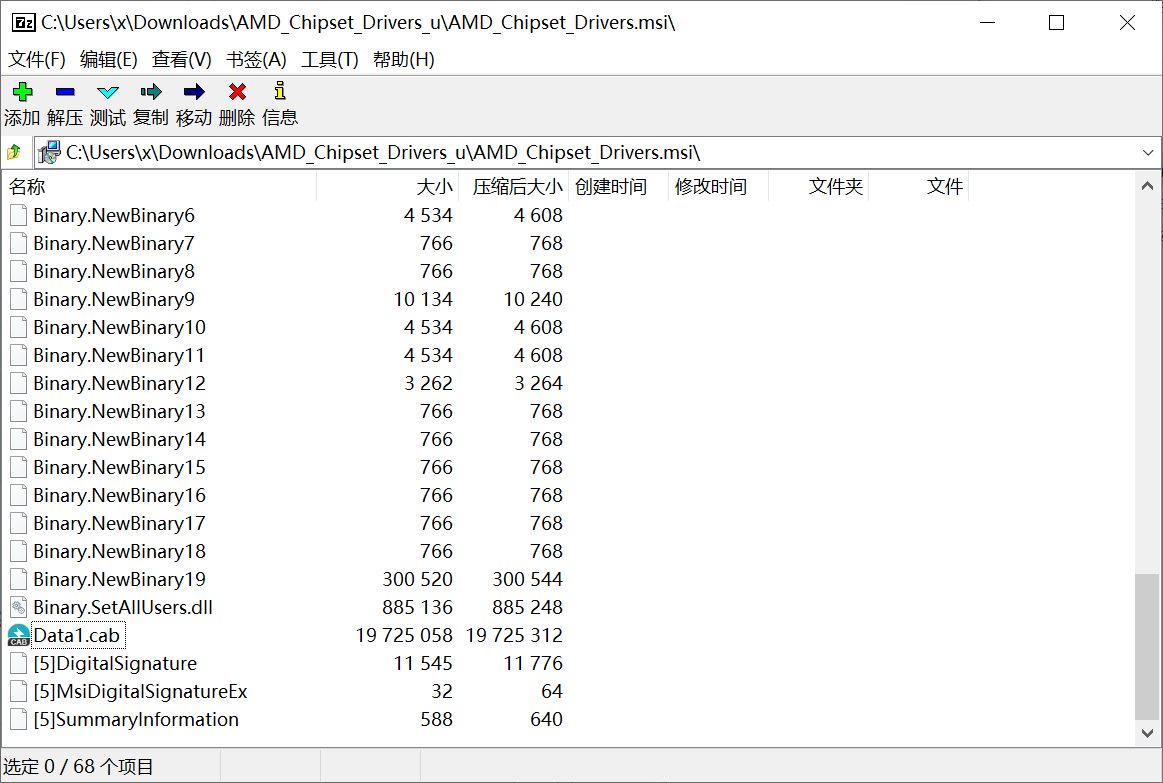This screenshot has width=1163, height=783.
Task: Click scrollbar up arrow in file list
Action: (x=1147, y=186)
